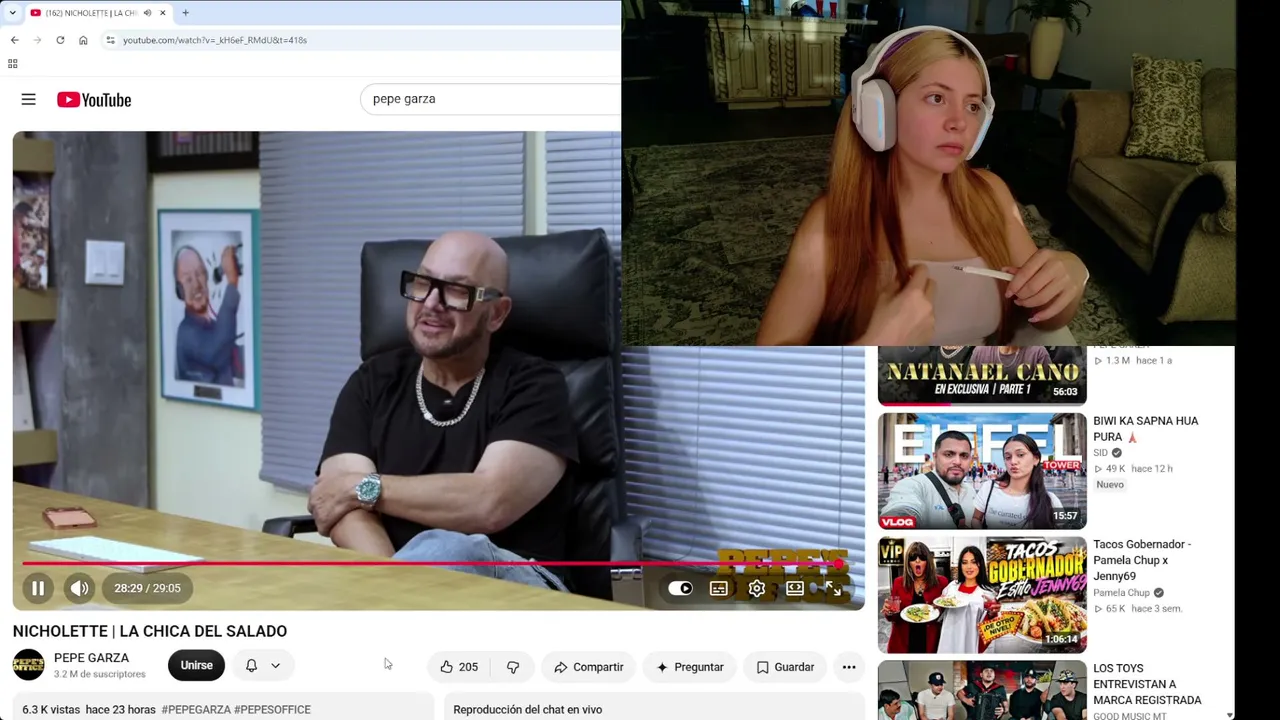Click the #PEPEGARZA hashtag

click(x=196, y=710)
